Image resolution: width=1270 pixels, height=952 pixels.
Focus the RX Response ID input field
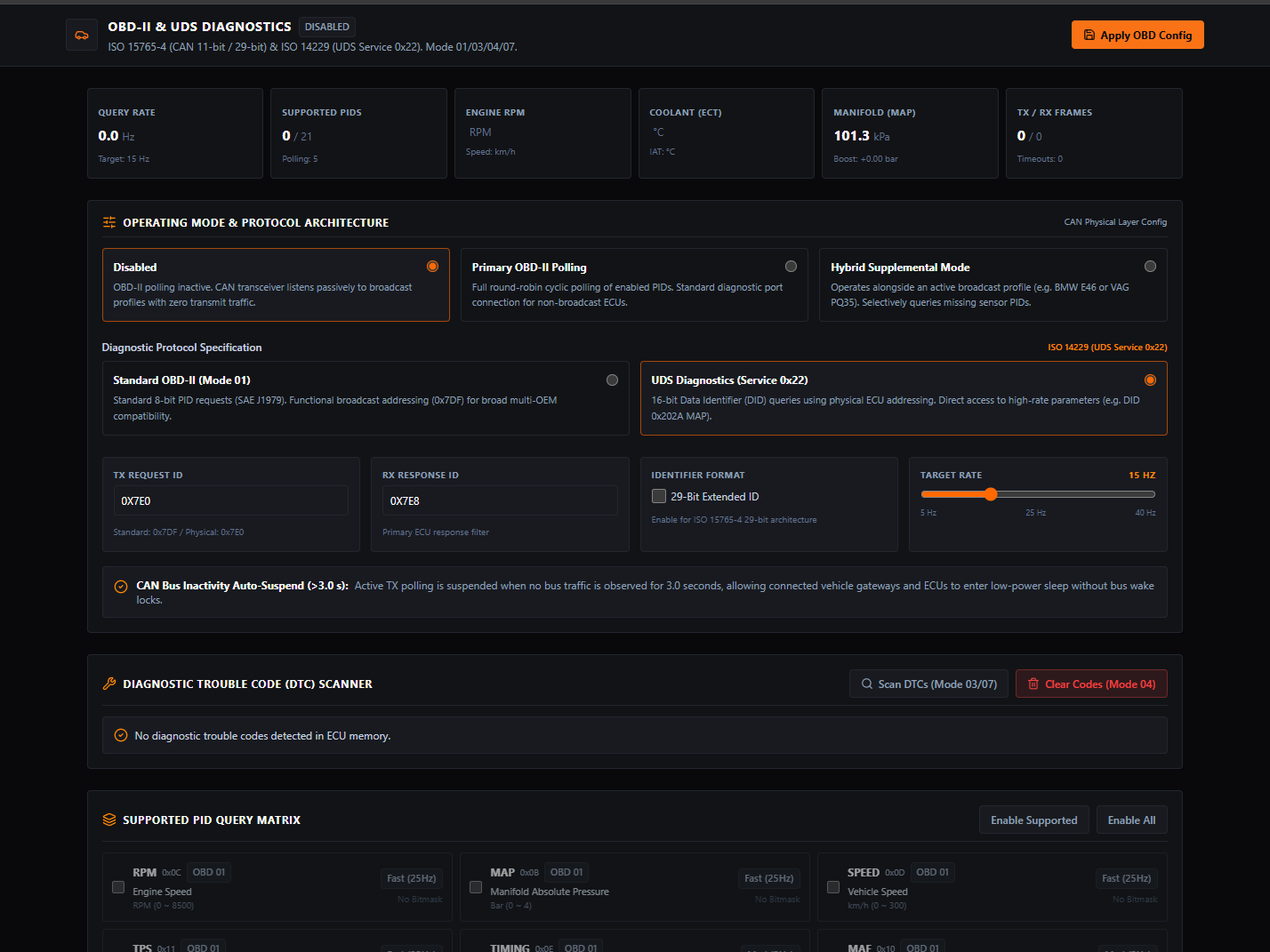coord(500,500)
